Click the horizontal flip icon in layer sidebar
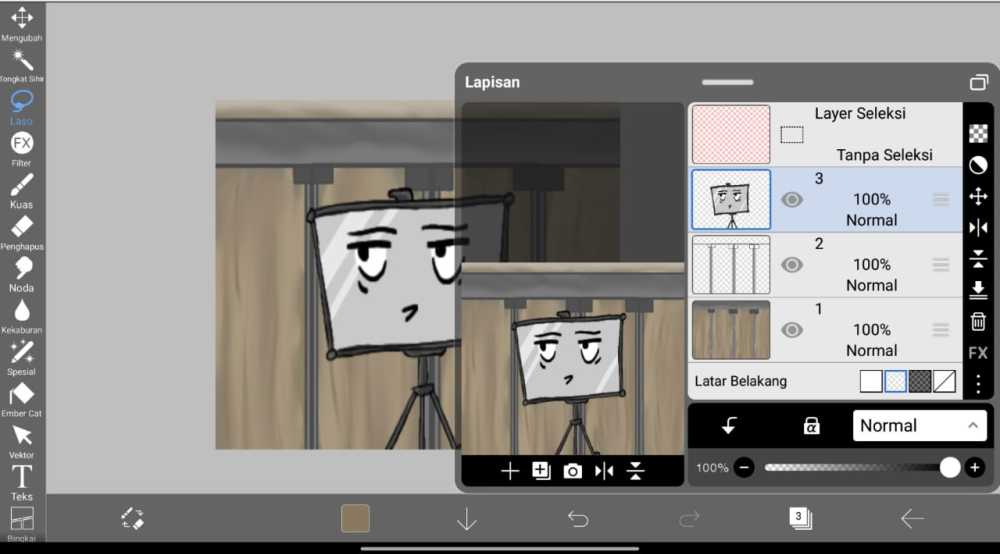1000x554 pixels. click(978, 228)
